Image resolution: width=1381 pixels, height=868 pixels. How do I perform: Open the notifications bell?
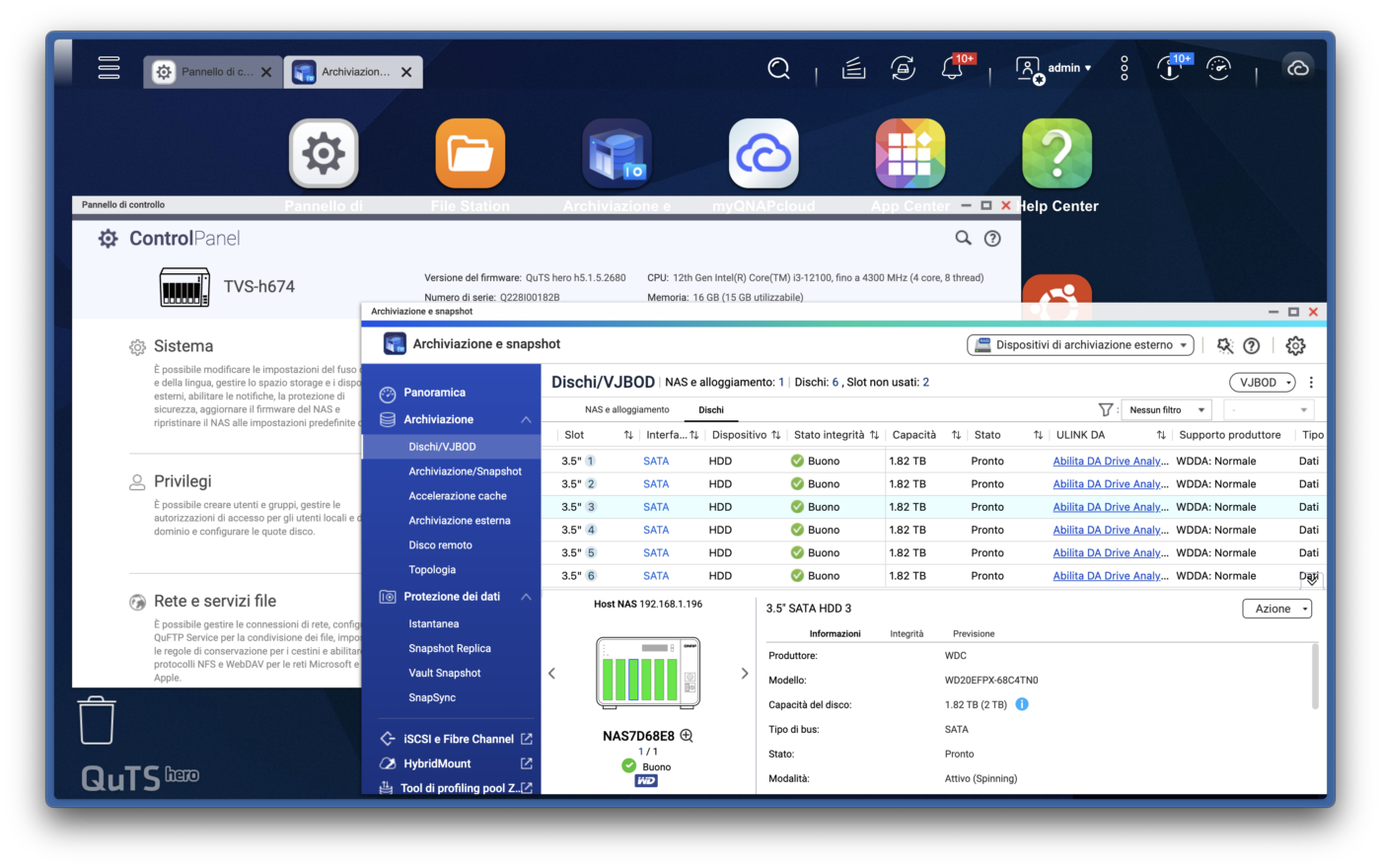(x=953, y=68)
